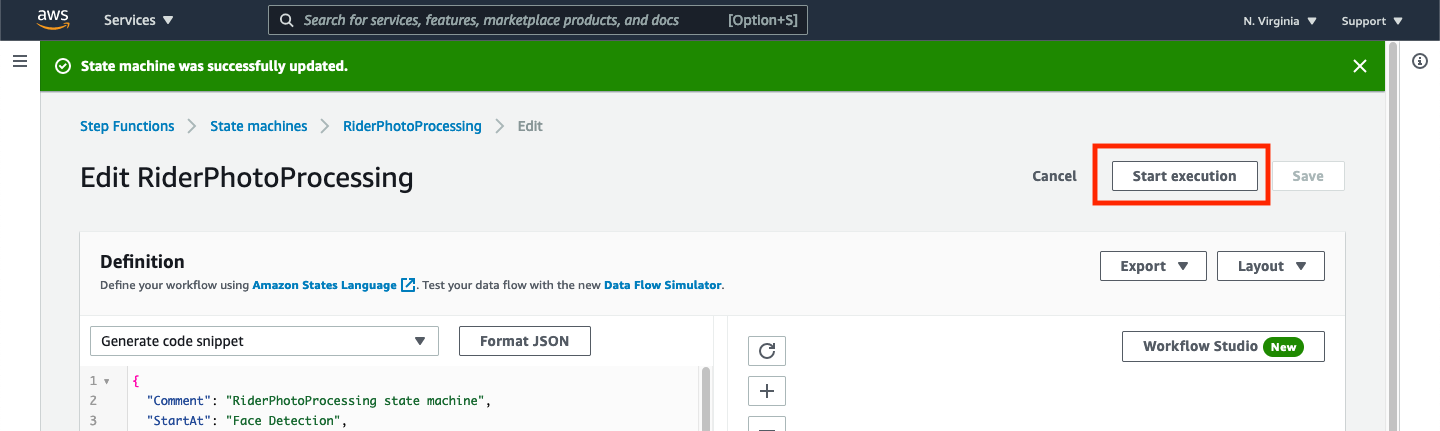Refresh the workflow graph

click(767, 351)
